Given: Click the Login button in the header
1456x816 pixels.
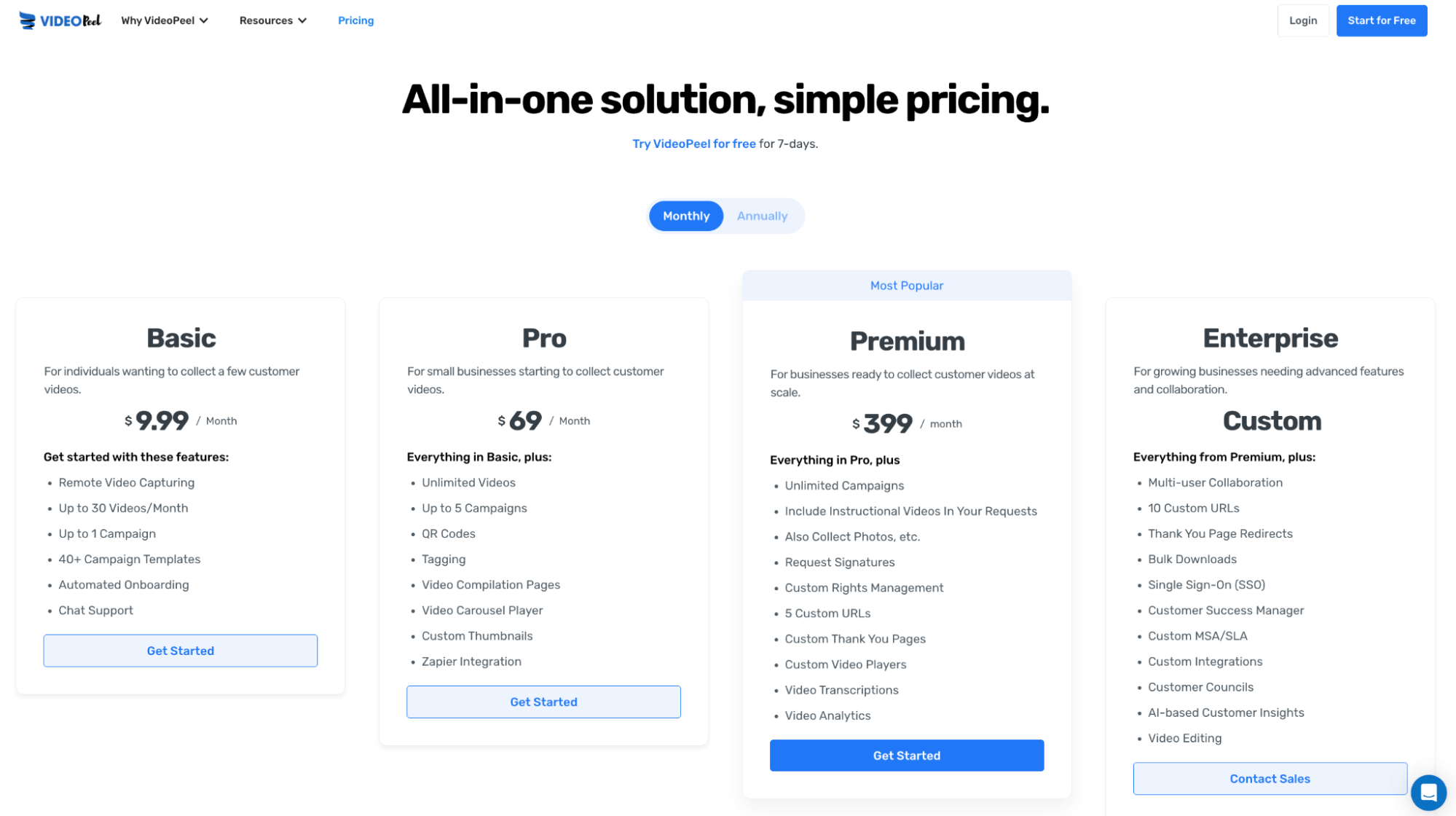Looking at the screenshot, I should point(1302,20).
